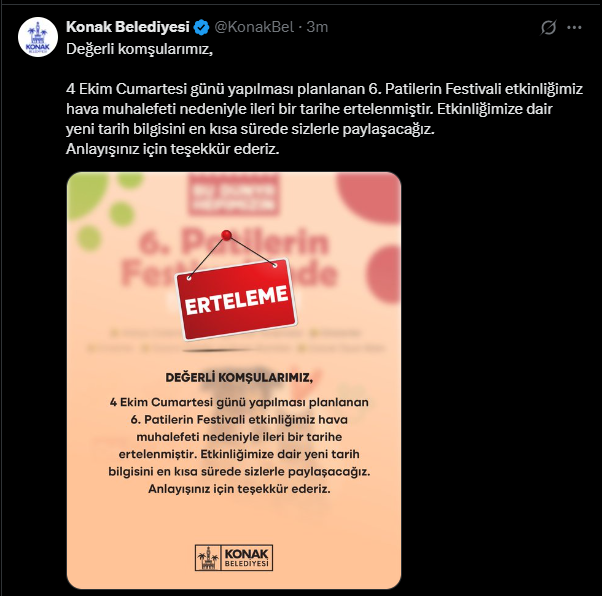Click the blurred red banner atop the poster

tap(234, 195)
